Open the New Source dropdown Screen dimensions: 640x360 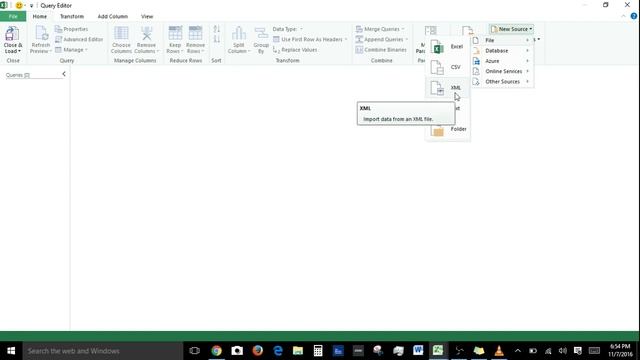tap(511, 29)
